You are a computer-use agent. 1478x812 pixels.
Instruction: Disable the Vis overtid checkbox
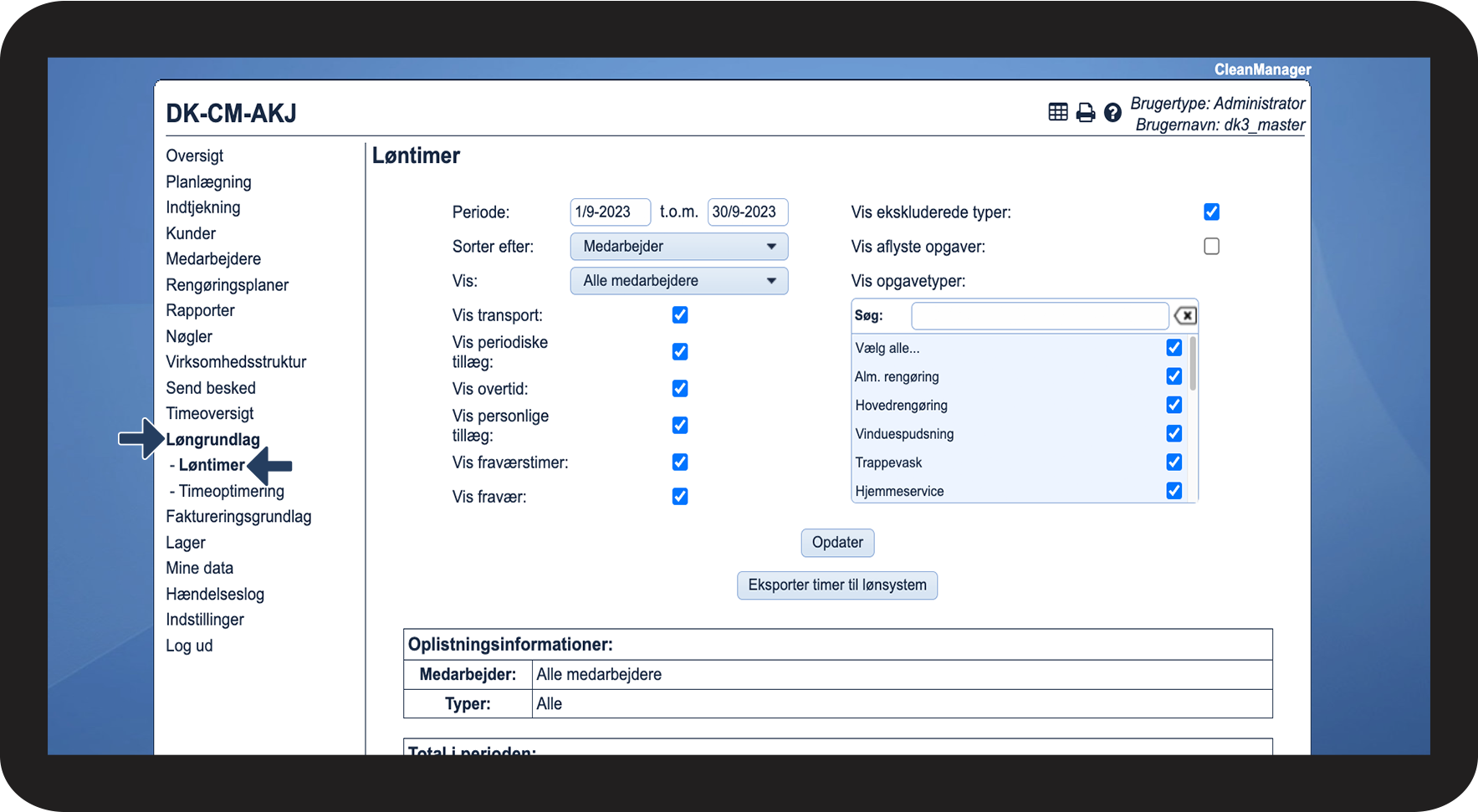coord(680,389)
